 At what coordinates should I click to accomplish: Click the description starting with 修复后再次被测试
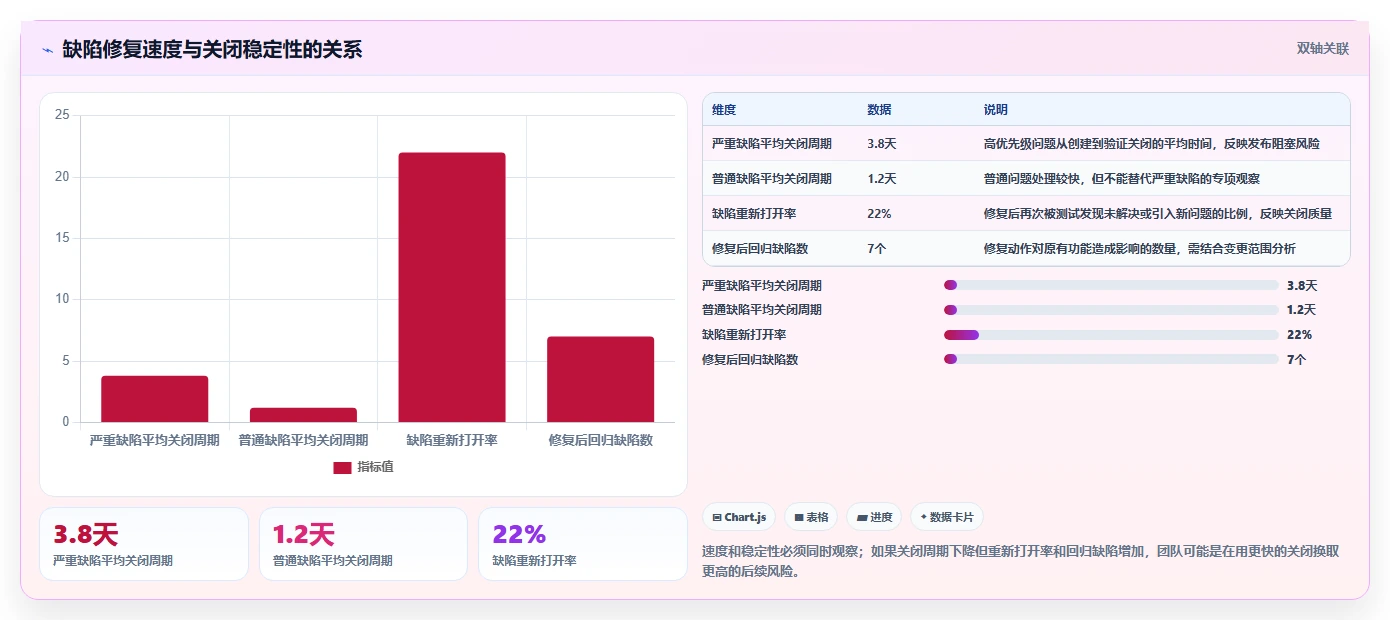coord(1158,214)
